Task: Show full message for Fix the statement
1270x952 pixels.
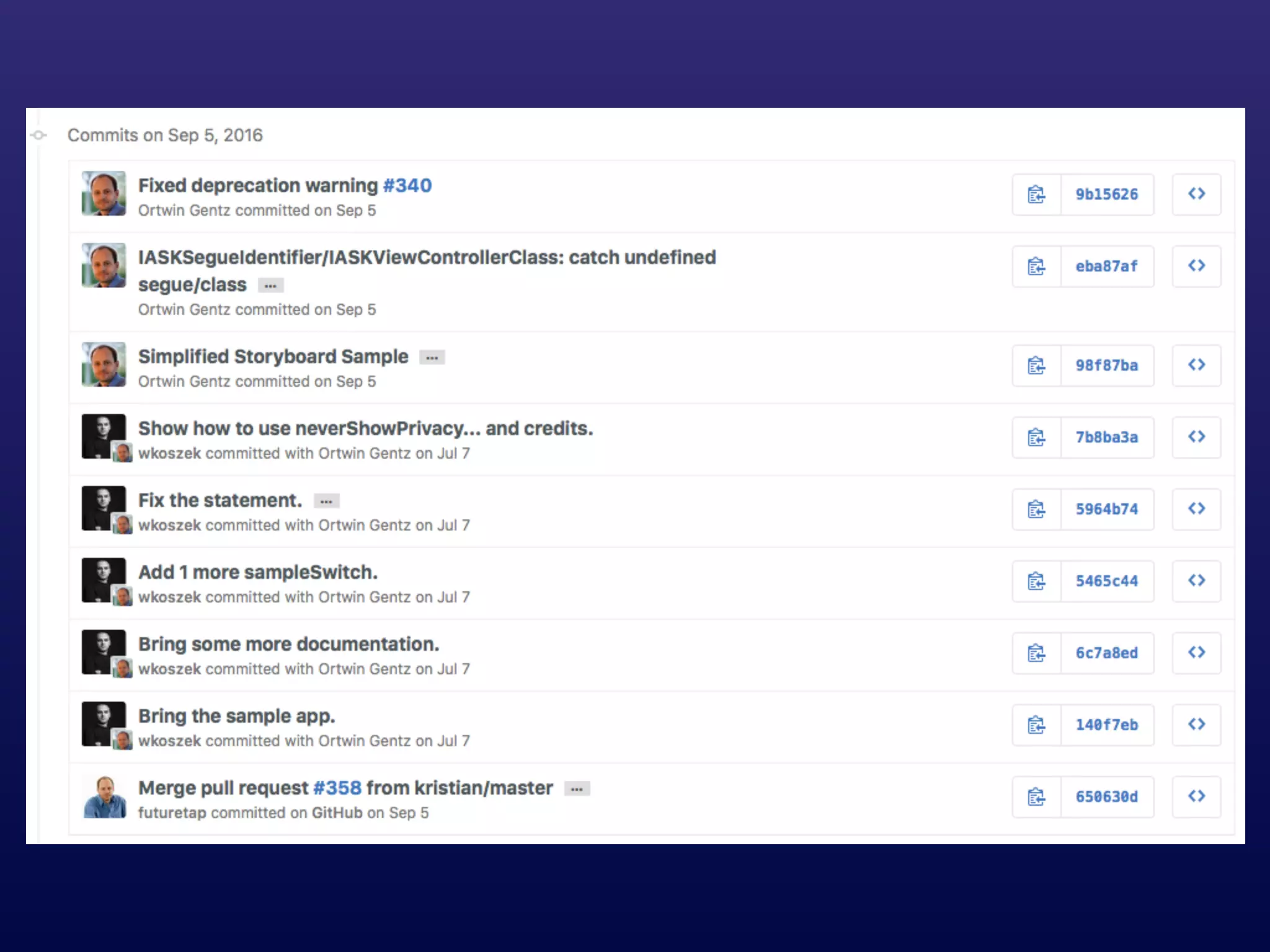Action: pyautogui.click(x=326, y=501)
